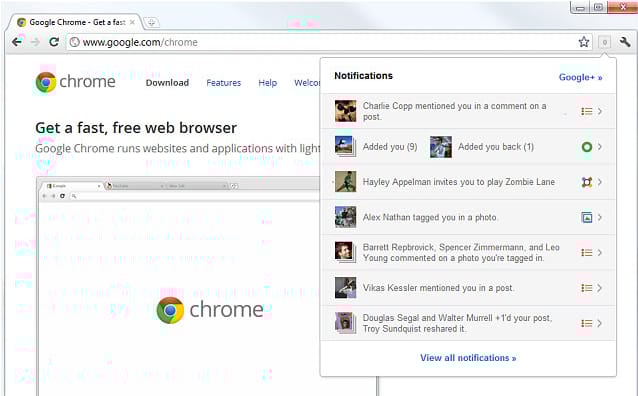Click the post icon on Barrett Repbrovick row
The height and width of the screenshot is (396, 638).
coord(586,253)
